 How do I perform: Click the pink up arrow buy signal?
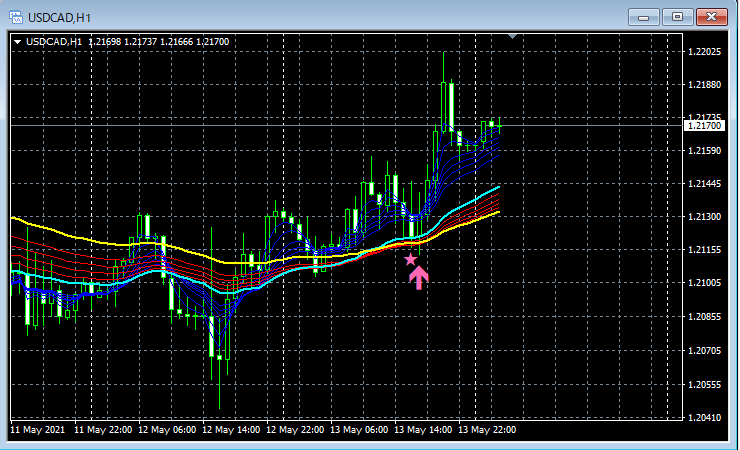click(x=419, y=278)
